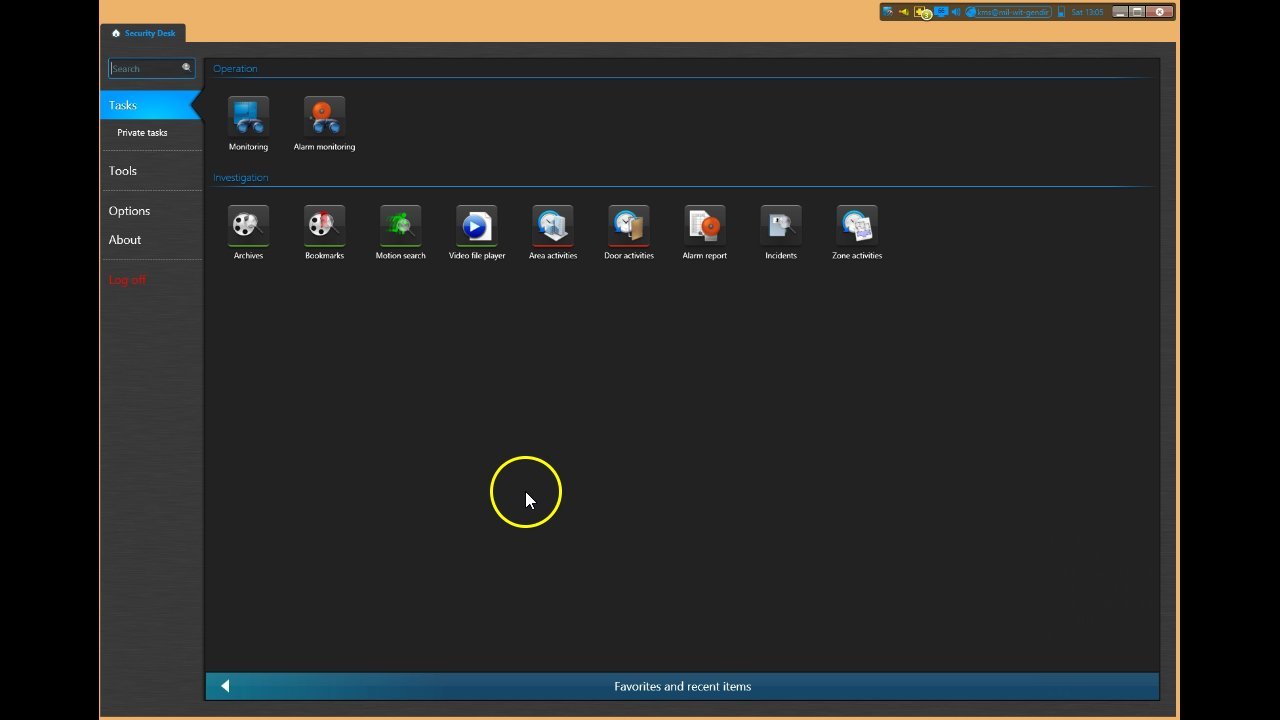Open the Incidents report task
The image size is (1280, 720).
[x=781, y=226]
